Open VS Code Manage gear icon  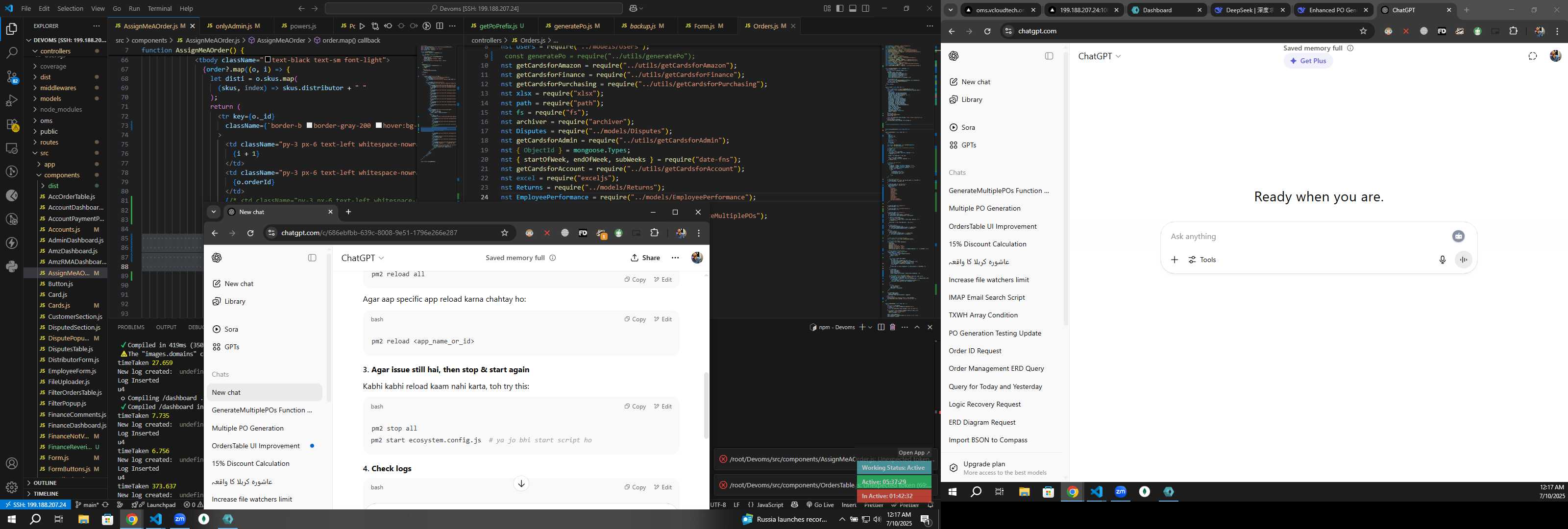tap(12, 487)
